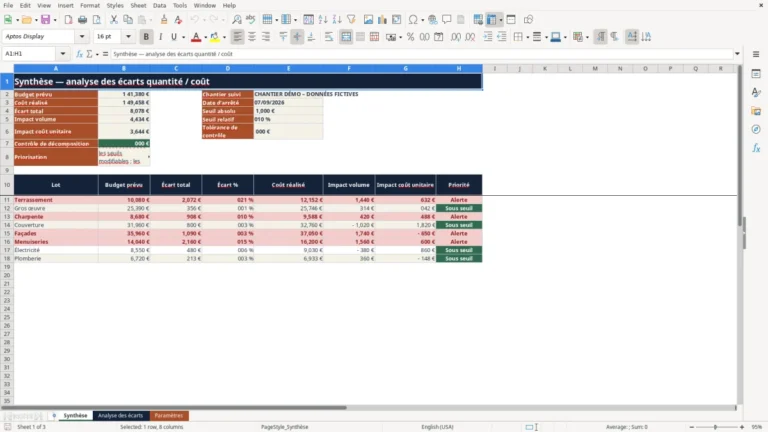
Task: Toggle Align Right
Action: point(266,37)
